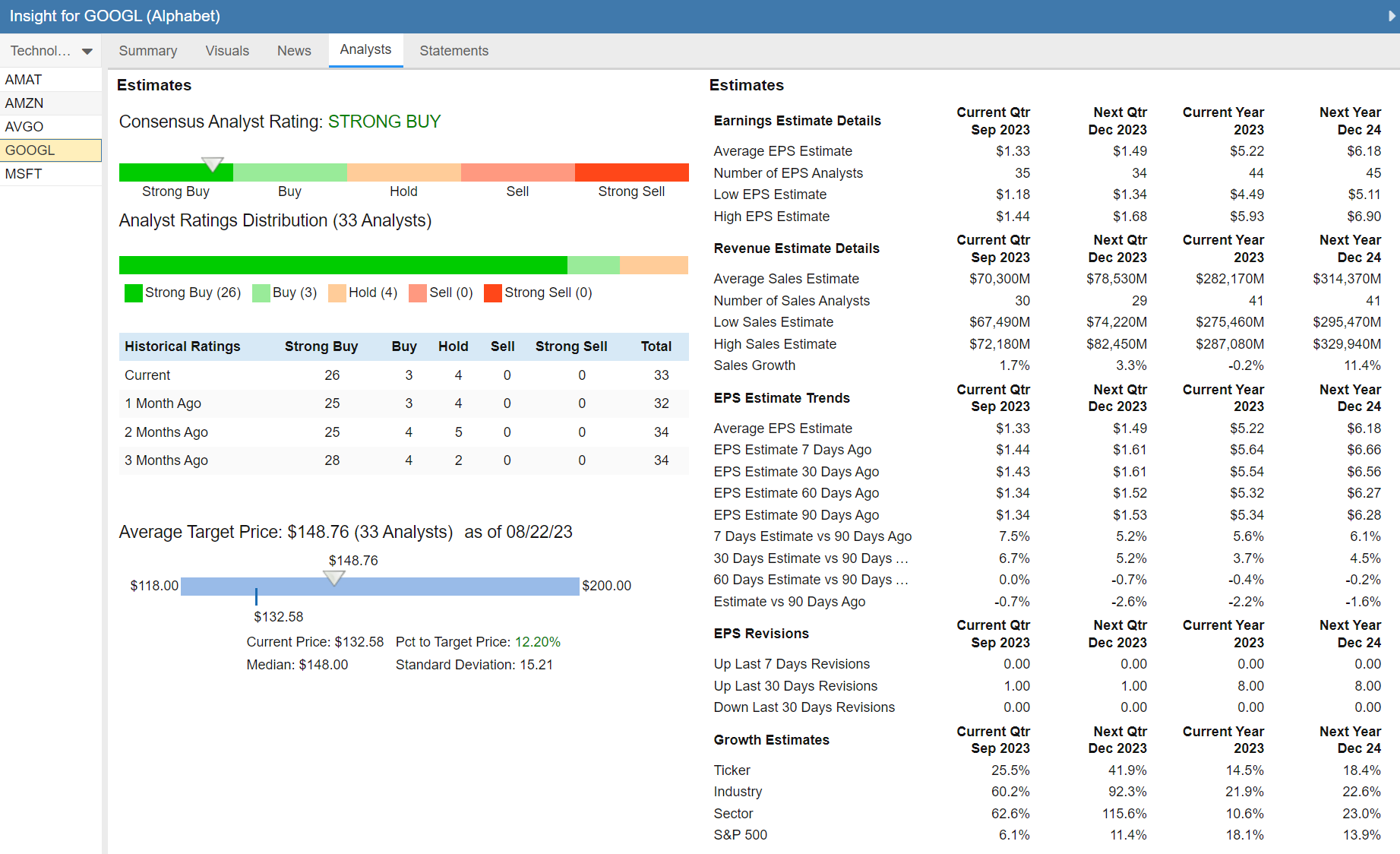Click the Hold orange legend swatch

pos(337,293)
